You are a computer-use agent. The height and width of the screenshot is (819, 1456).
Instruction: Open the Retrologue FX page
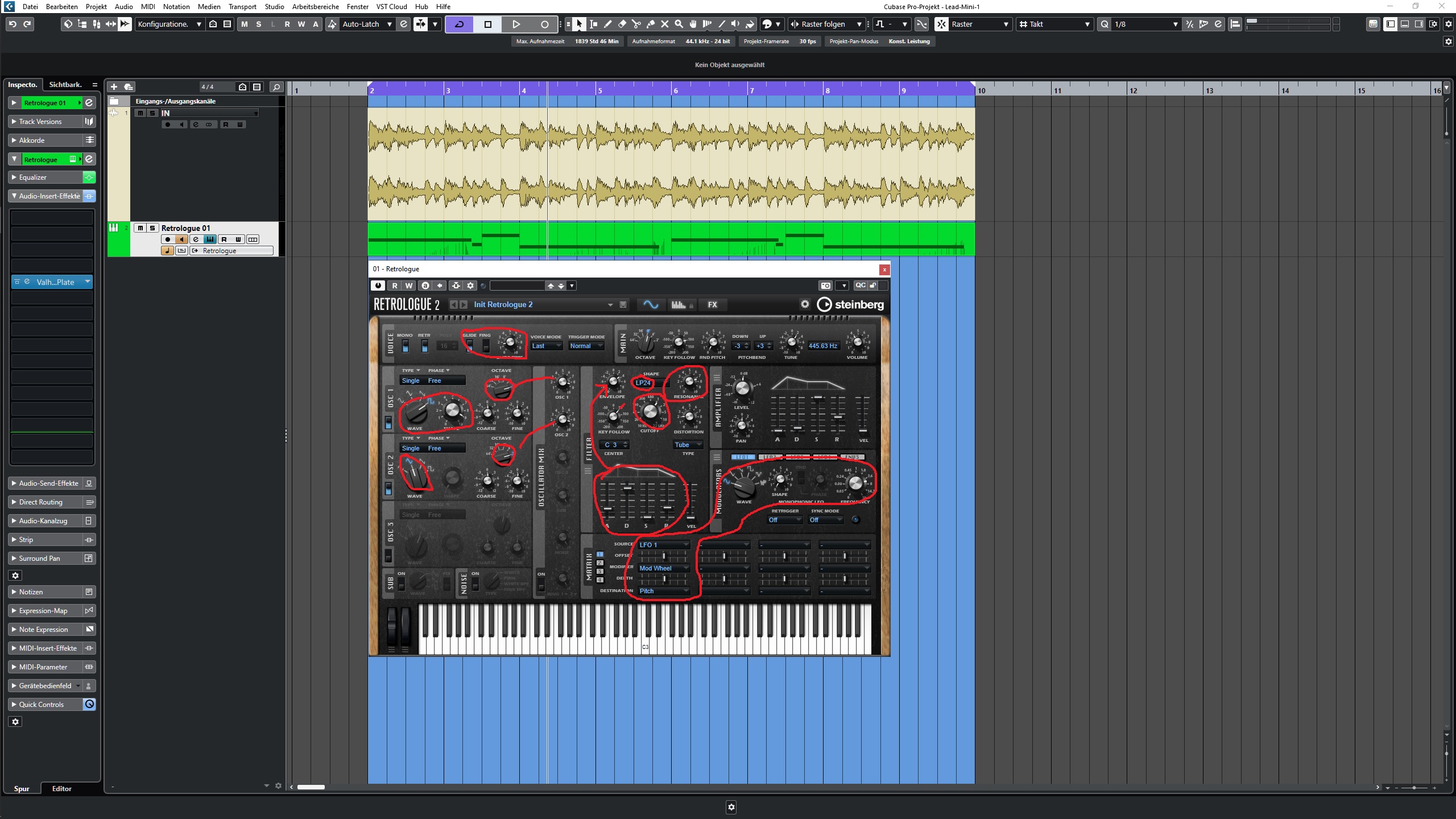(712, 305)
